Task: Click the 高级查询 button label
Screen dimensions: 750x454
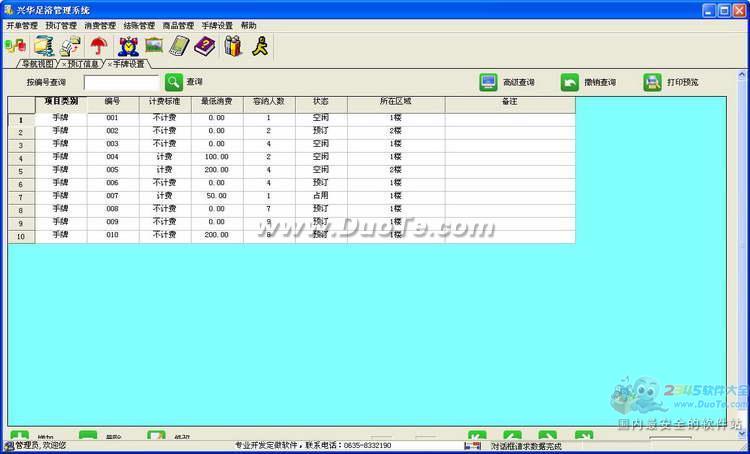Action: coord(519,82)
